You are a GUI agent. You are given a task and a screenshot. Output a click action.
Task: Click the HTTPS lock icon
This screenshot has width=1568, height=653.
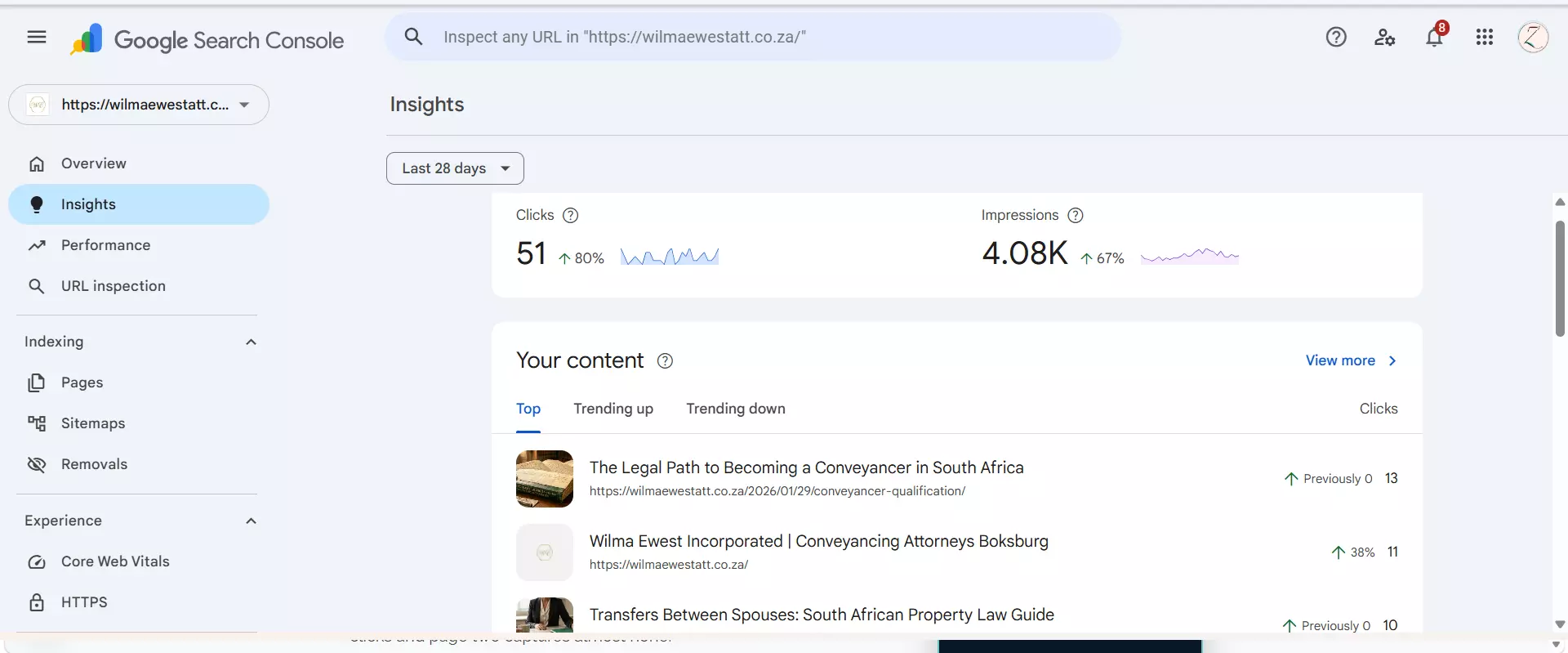click(x=37, y=602)
